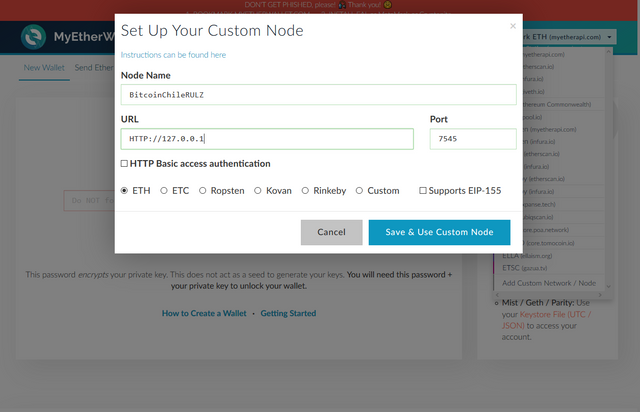Click into the URL text field

pyautogui.click(x=267, y=139)
